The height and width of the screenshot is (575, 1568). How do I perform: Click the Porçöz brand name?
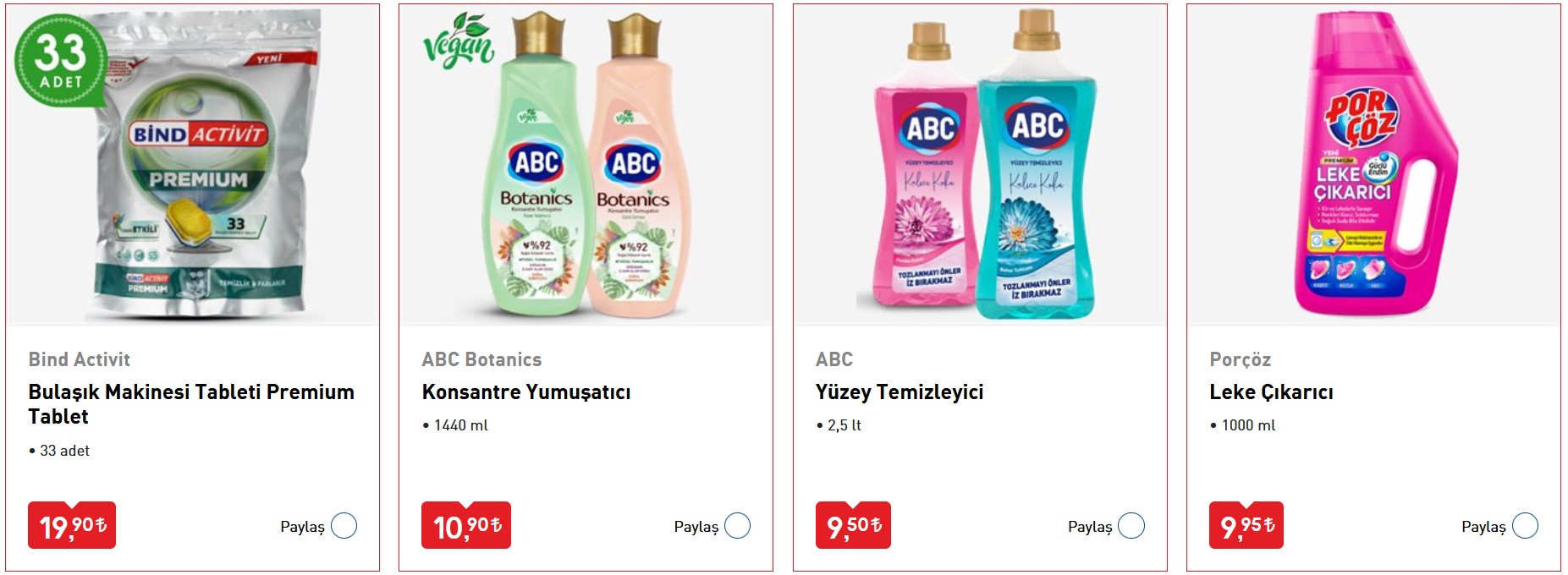tap(1240, 359)
